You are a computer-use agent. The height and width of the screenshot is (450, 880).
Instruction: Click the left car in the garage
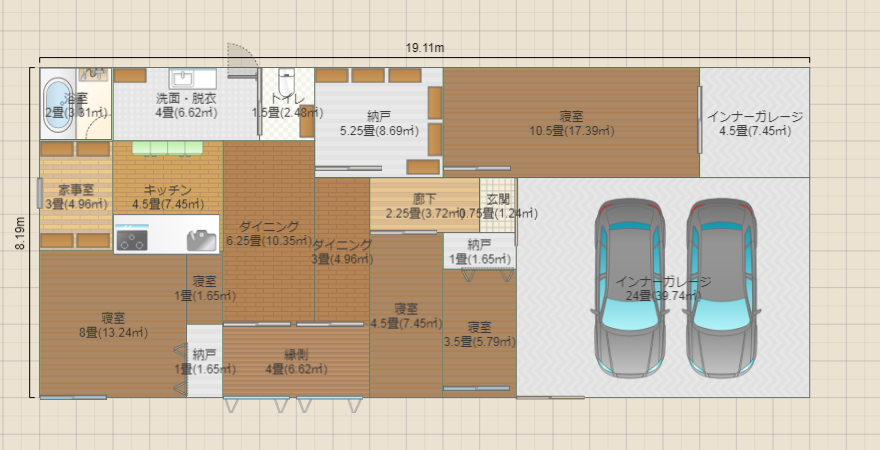(x=629, y=285)
